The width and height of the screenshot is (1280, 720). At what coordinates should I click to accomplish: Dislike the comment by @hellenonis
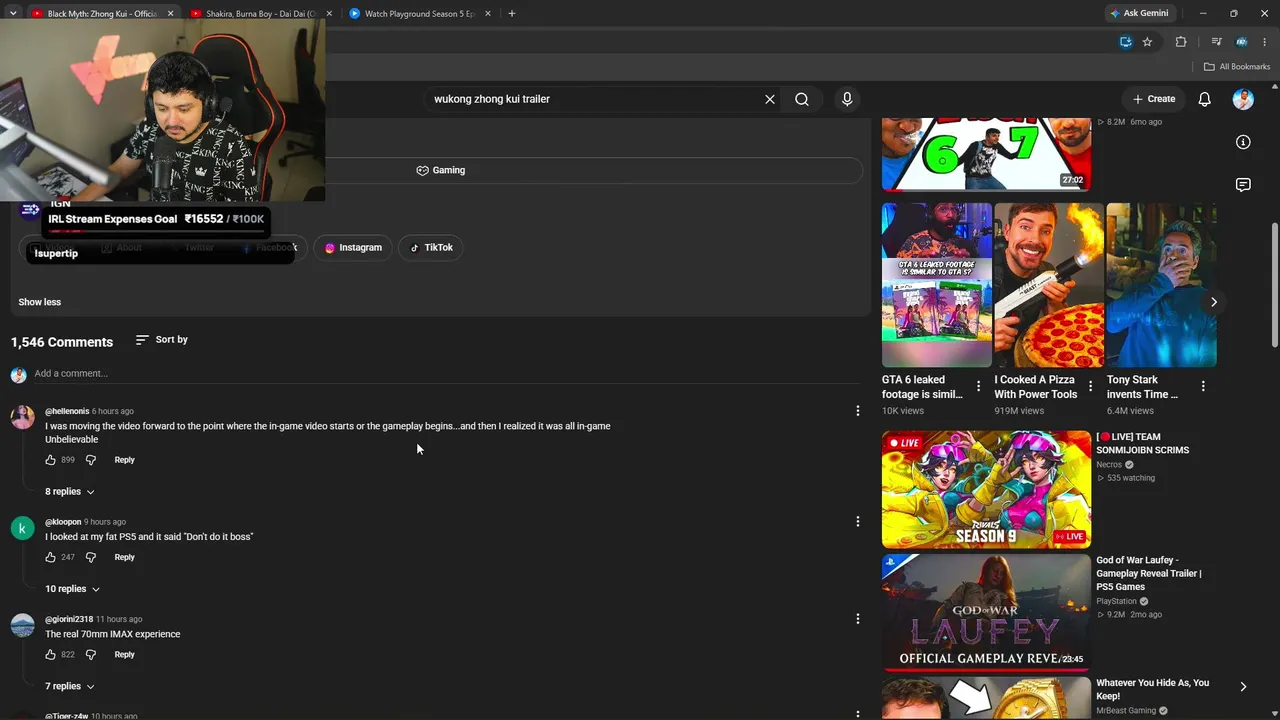(x=91, y=460)
